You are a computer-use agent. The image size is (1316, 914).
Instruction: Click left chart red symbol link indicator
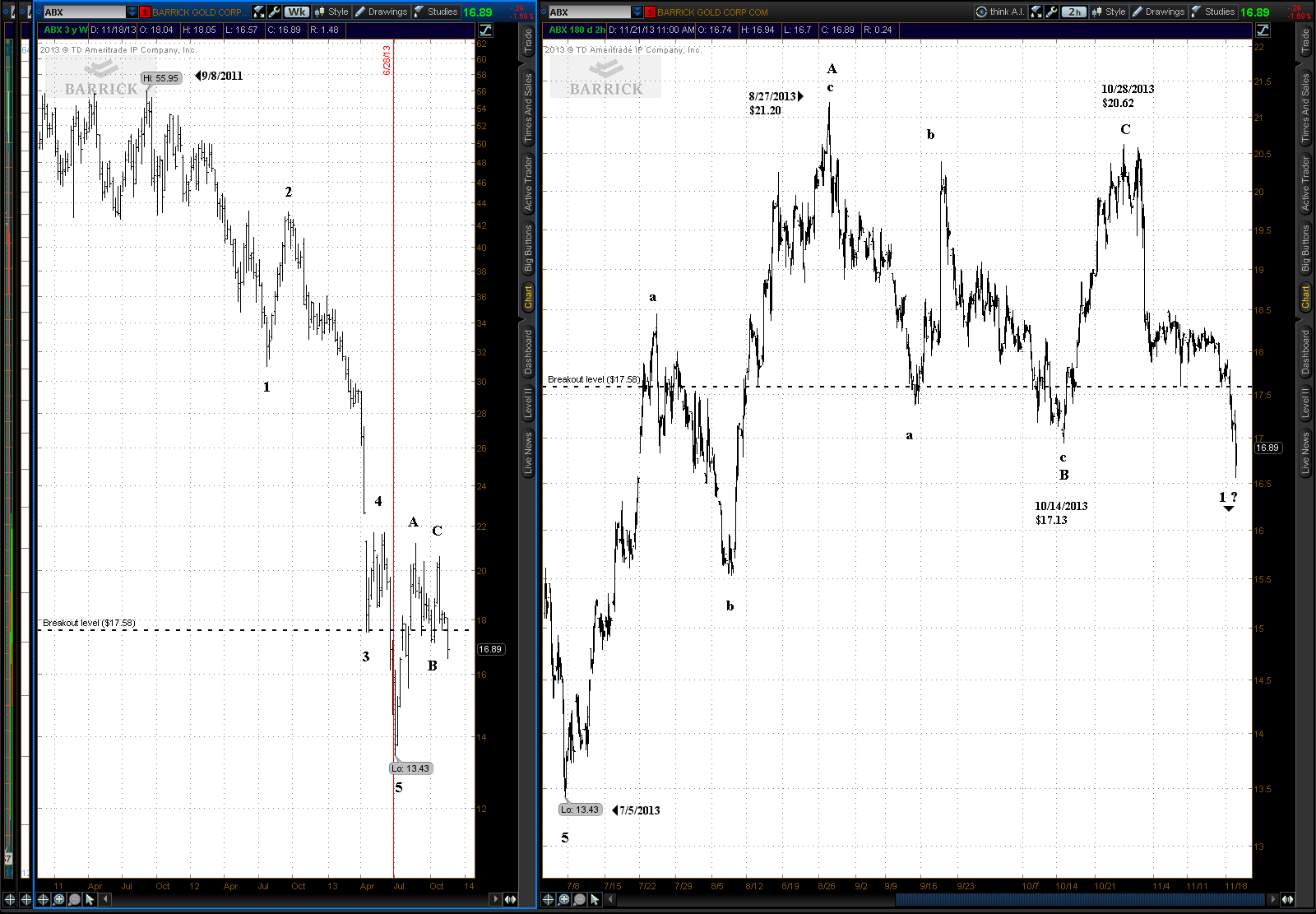point(146,12)
